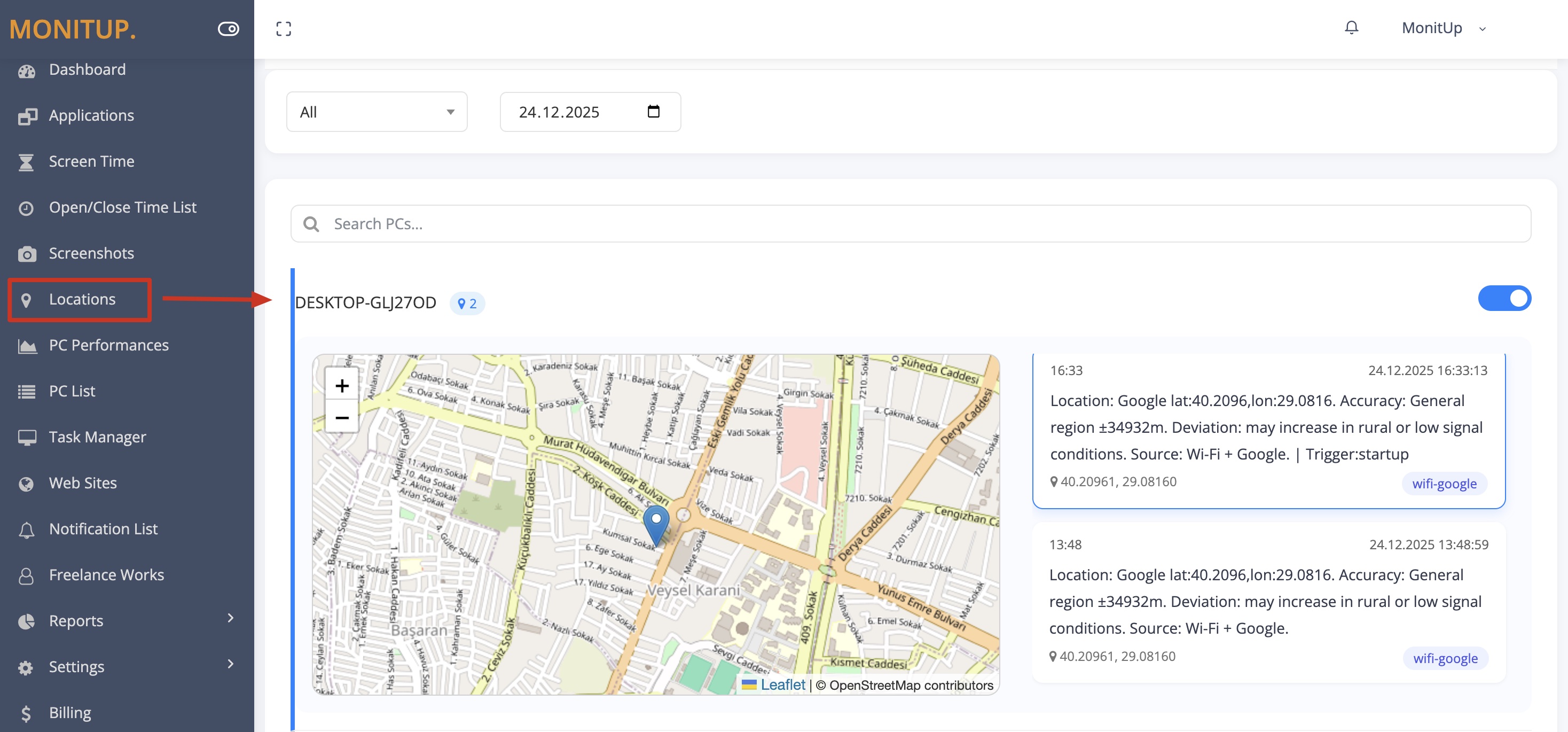Click the calendar icon in date field
The width and height of the screenshot is (1568, 732).
click(653, 112)
